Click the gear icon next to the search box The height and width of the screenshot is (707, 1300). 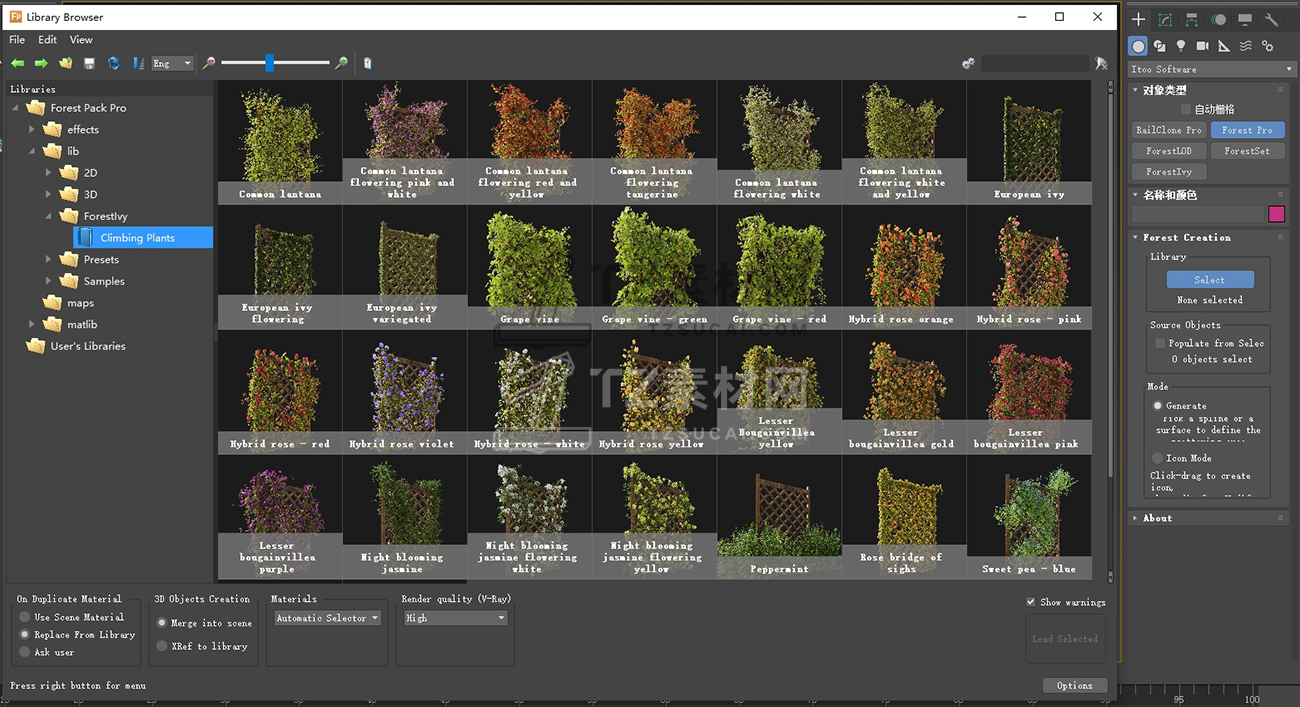click(968, 63)
